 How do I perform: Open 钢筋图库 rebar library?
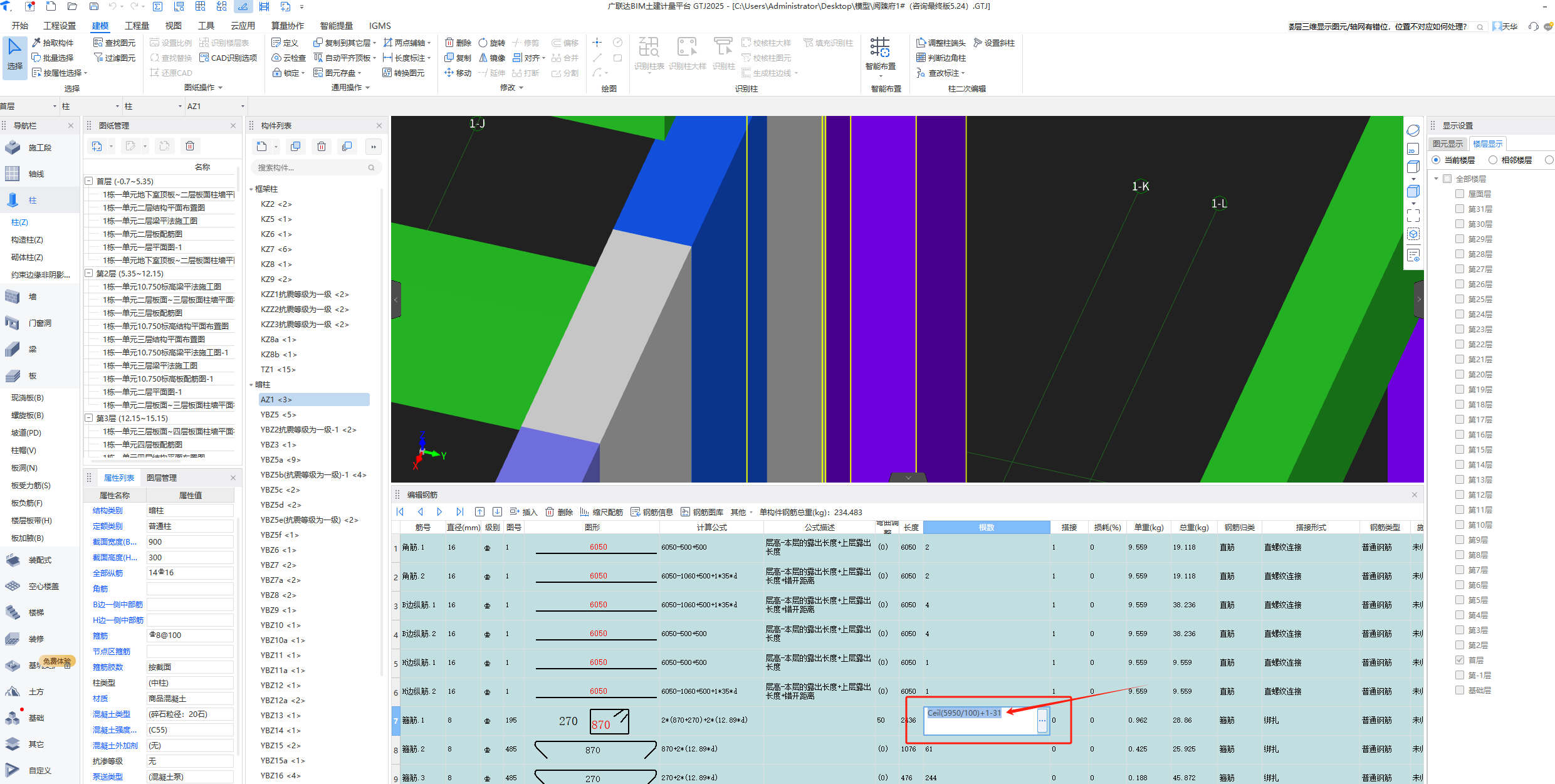(702, 512)
